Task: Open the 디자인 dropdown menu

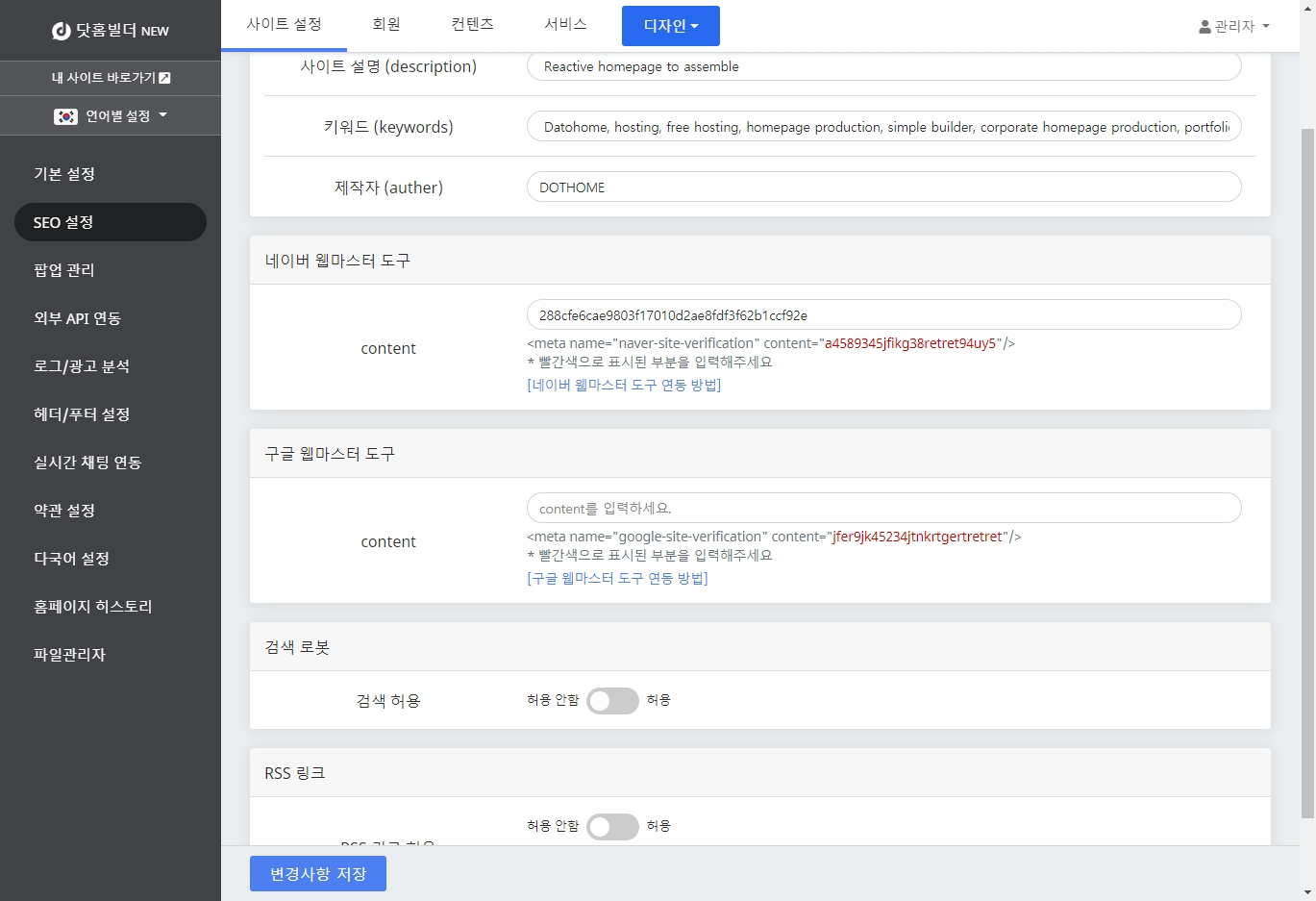Action: (x=671, y=26)
